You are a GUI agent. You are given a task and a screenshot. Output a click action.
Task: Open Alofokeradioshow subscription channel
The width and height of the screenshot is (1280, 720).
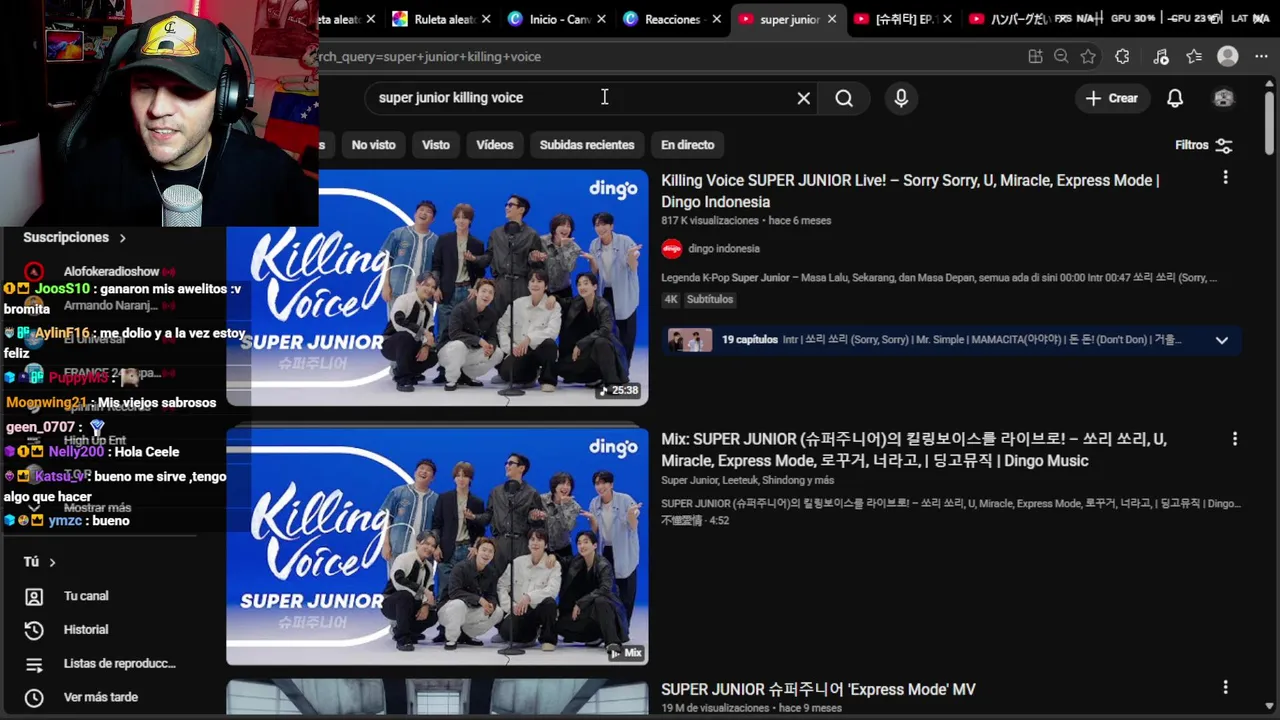coord(112,272)
